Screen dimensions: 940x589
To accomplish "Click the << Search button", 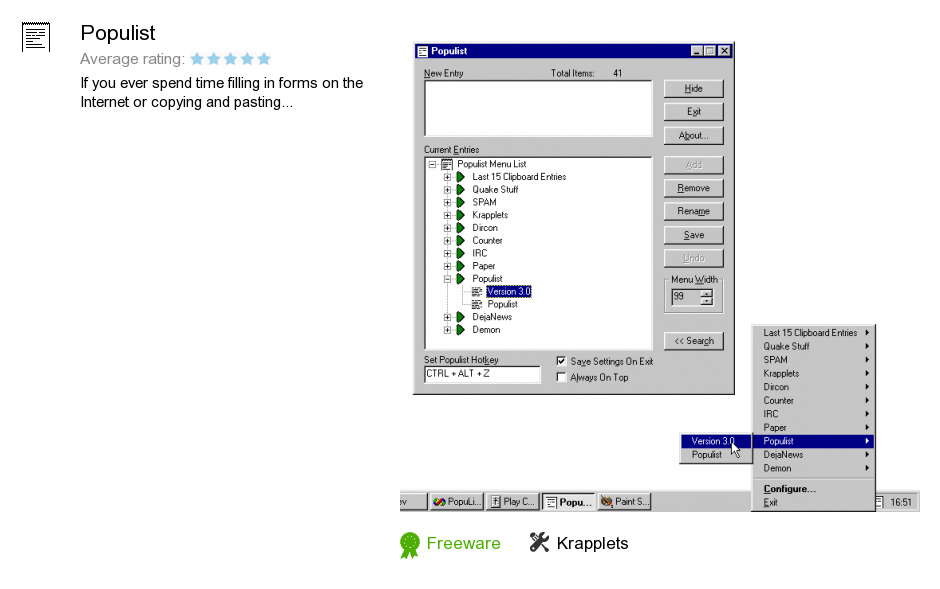I will [x=694, y=341].
